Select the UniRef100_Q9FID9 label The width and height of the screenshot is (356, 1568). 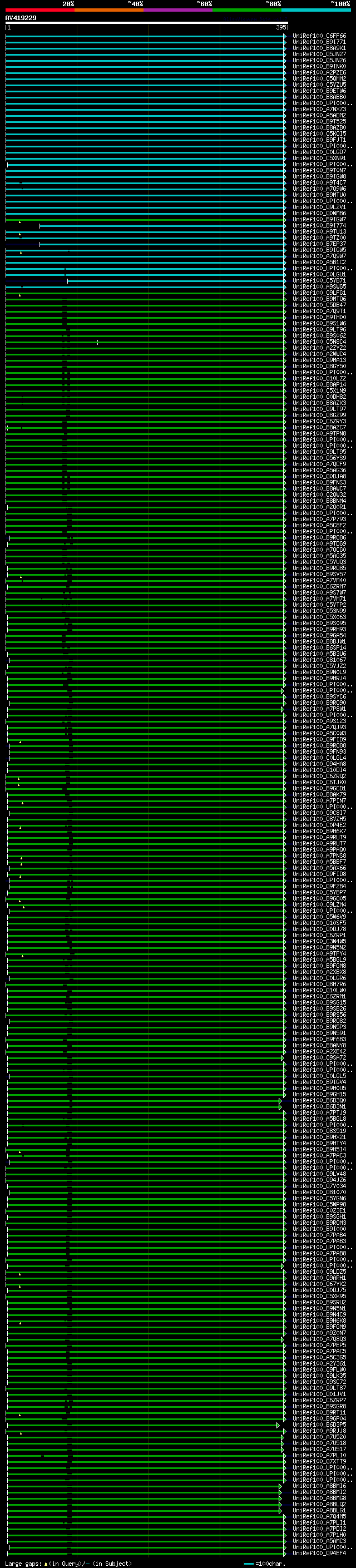(x=319, y=739)
